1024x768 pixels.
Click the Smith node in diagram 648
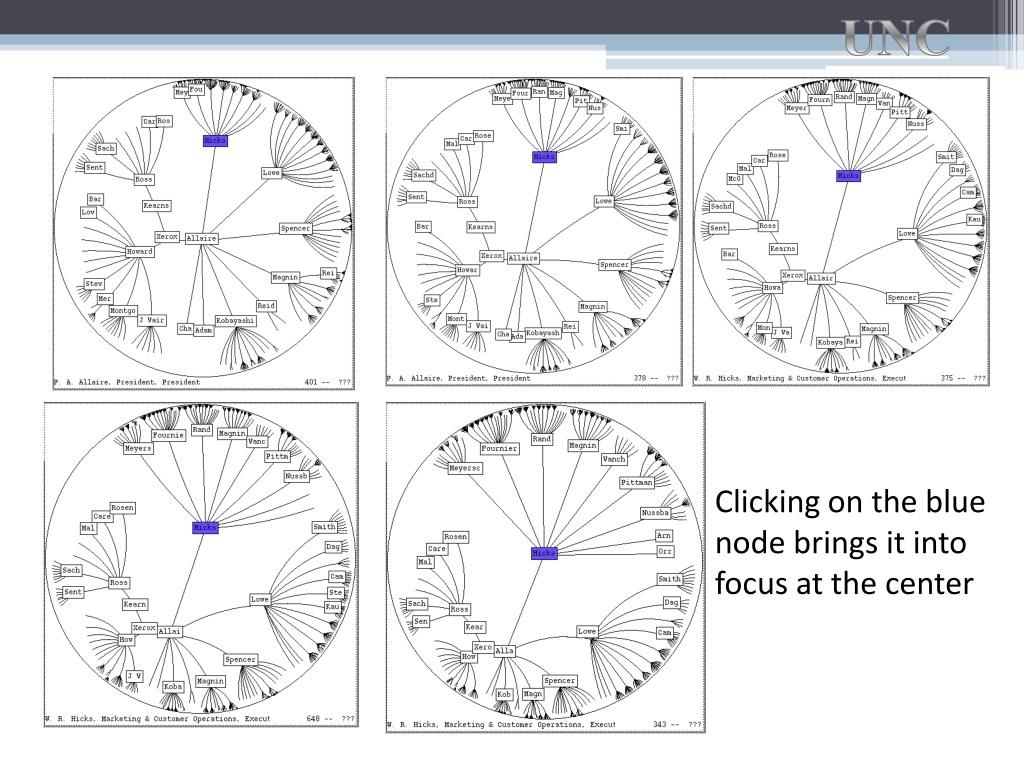pos(325,526)
